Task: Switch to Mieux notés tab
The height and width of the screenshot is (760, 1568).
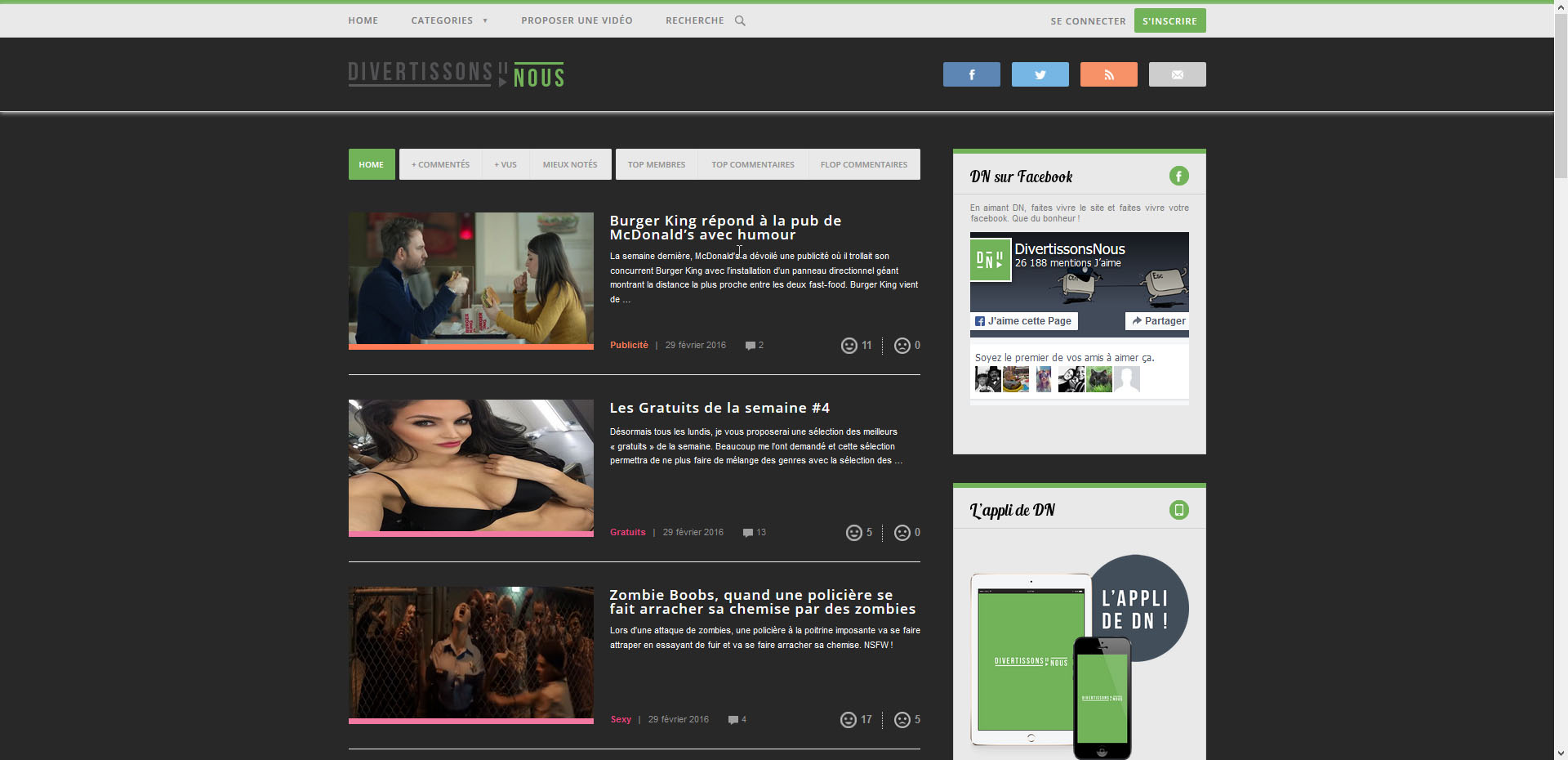Action: coord(570,164)
